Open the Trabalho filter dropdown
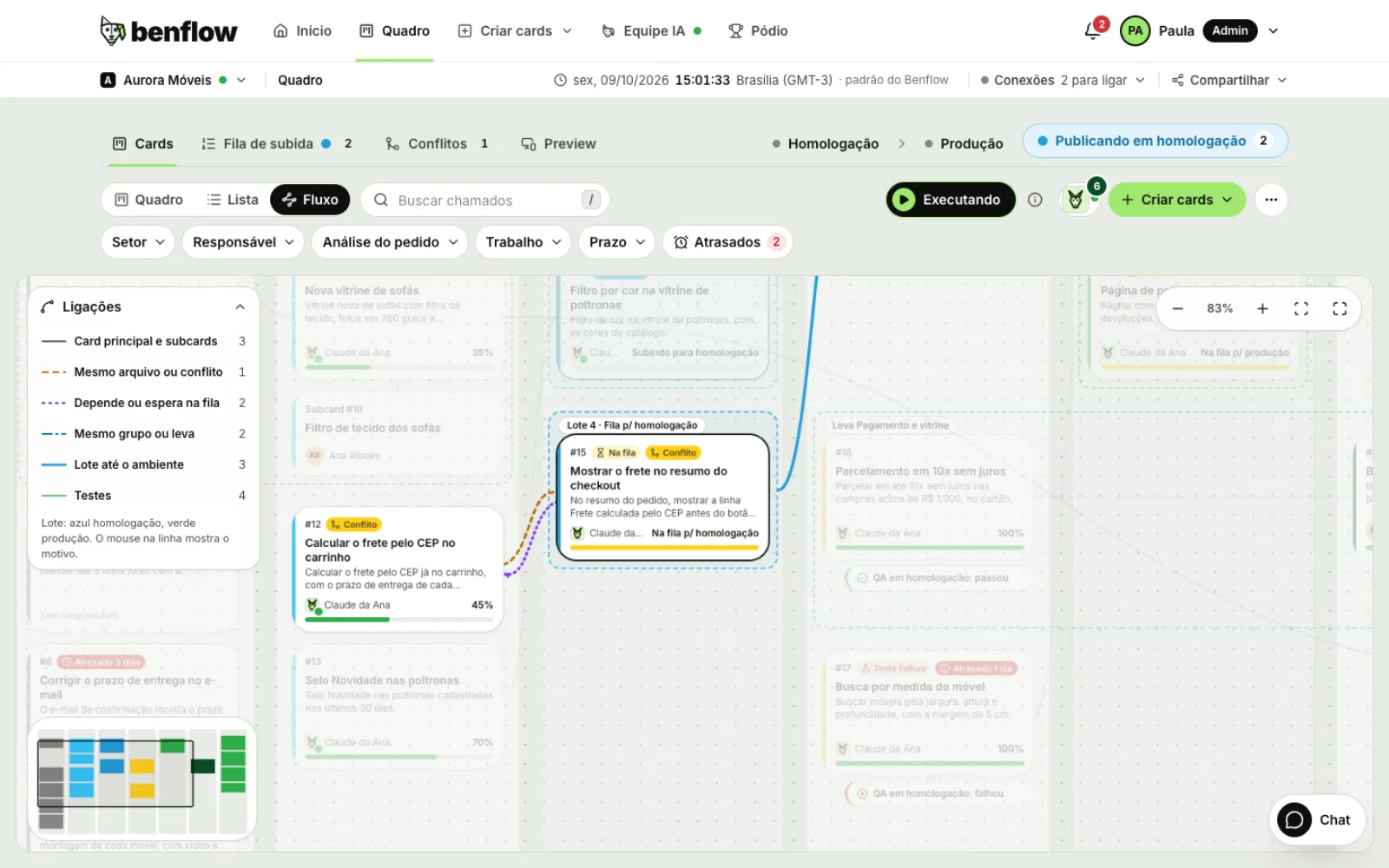Screen dimensions: 1389x868 pyautogui.click(x=523, y=242)
